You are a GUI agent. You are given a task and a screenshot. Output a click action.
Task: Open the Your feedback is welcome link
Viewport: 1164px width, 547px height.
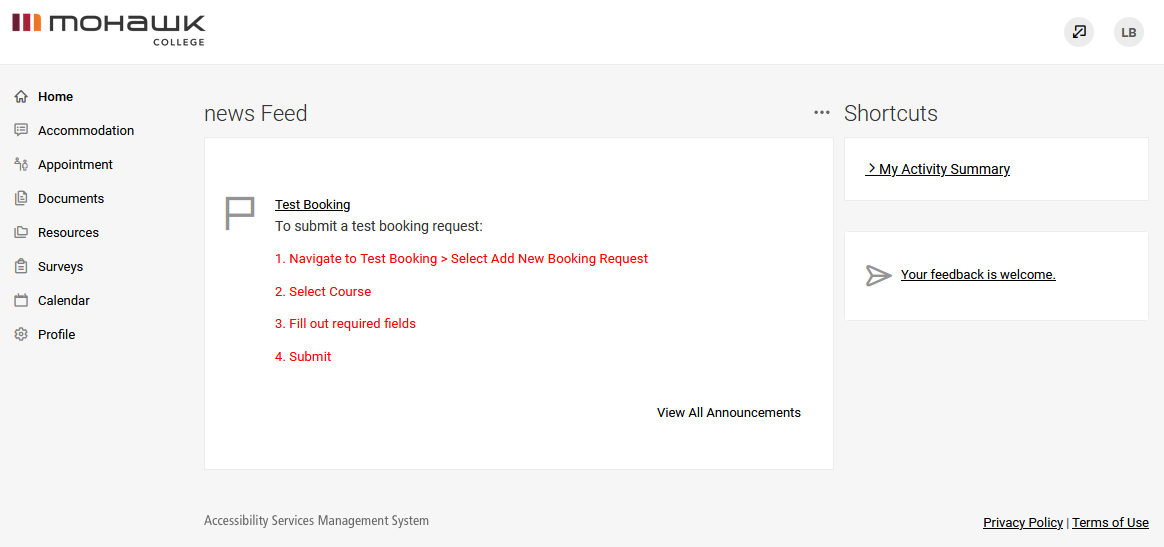tap(978, 275)
